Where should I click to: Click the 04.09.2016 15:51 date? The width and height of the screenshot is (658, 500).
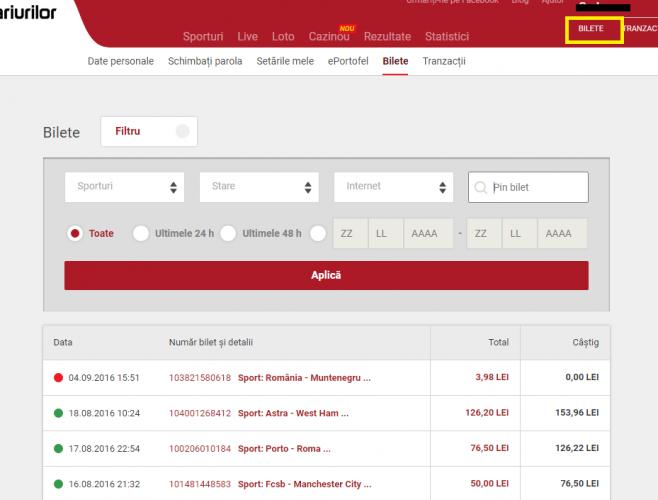point(104,378)
